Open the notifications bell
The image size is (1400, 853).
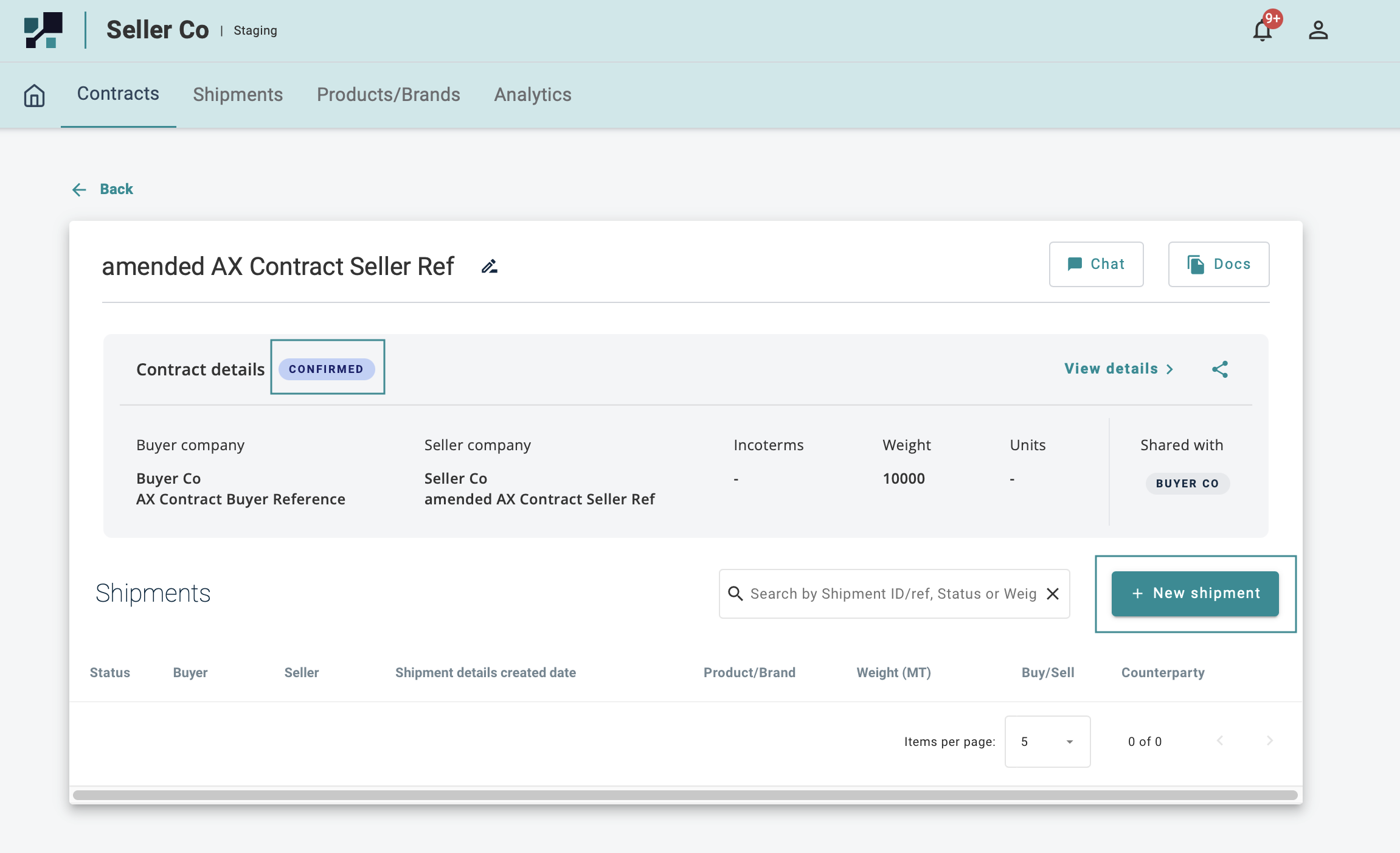tap(1263, 30)
